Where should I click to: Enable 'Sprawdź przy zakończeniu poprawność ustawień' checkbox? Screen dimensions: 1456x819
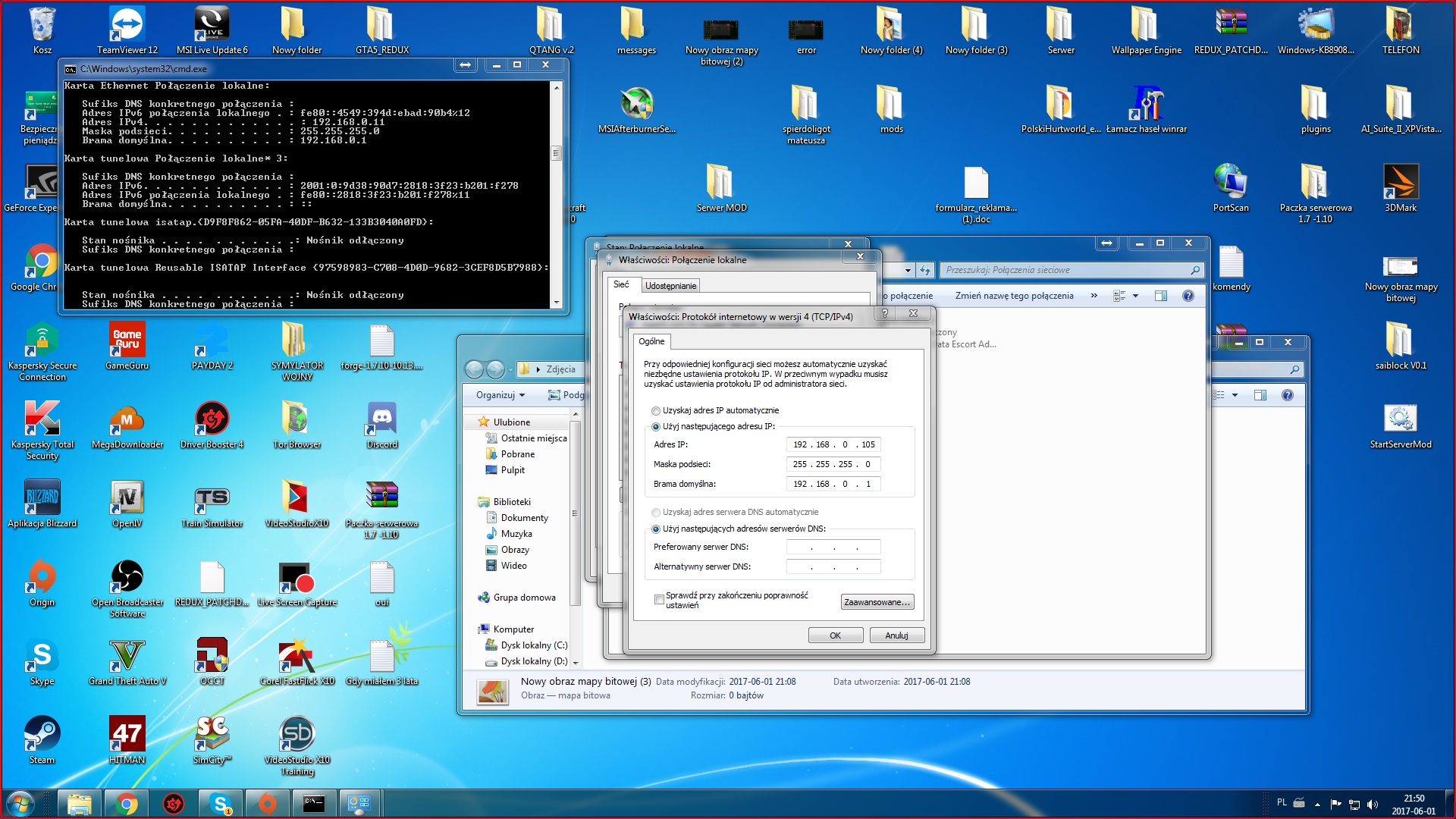coord(659,600)
